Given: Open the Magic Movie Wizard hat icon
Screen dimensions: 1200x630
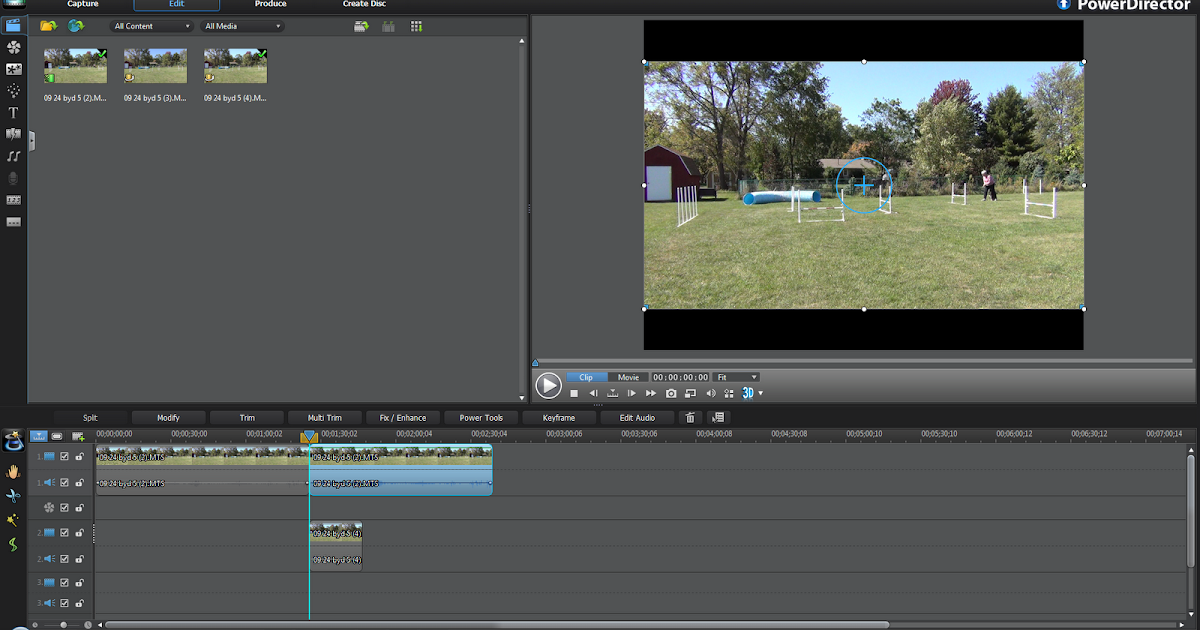Looking at the screenshot, I should pos(14,441).
